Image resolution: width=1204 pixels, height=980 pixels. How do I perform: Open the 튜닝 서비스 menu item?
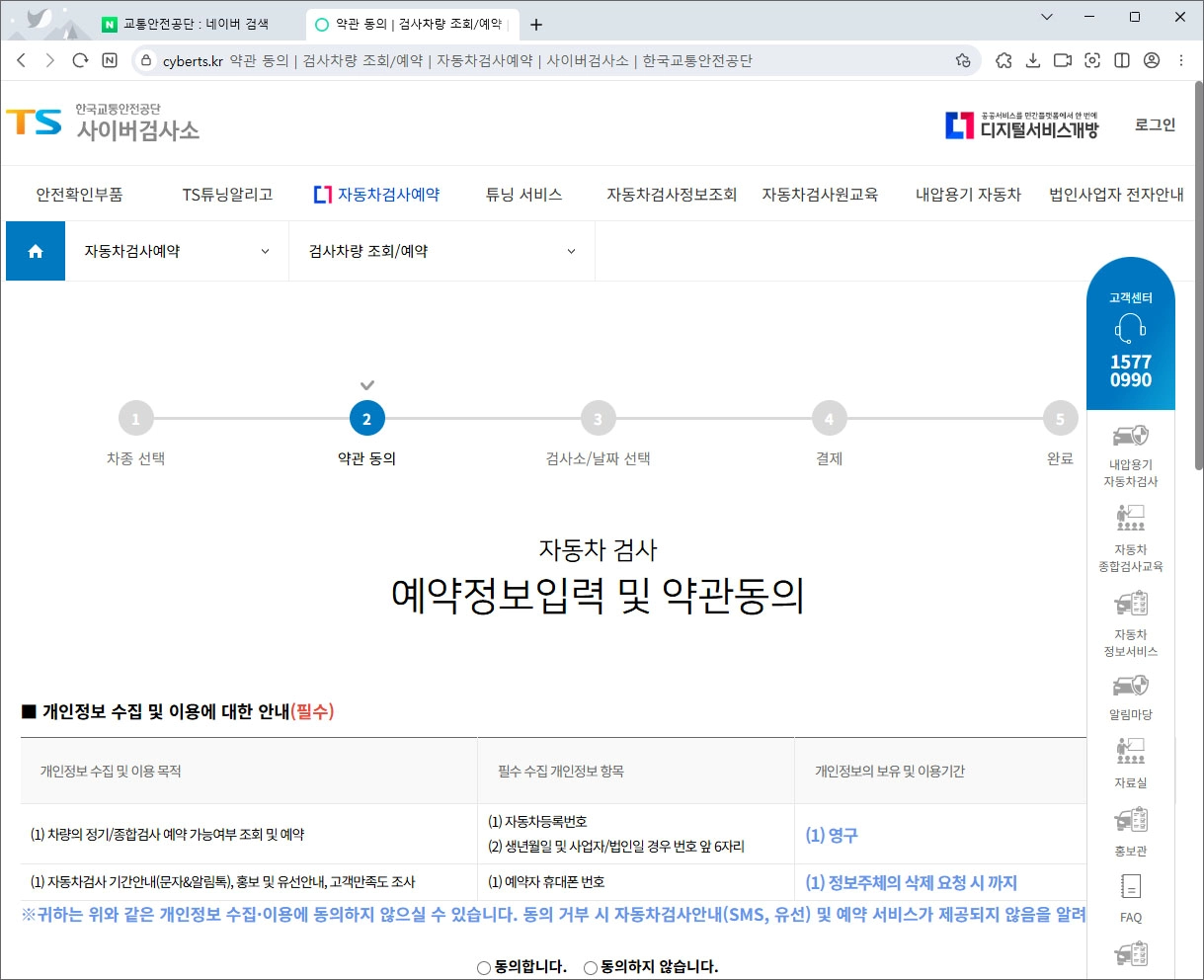523,195
